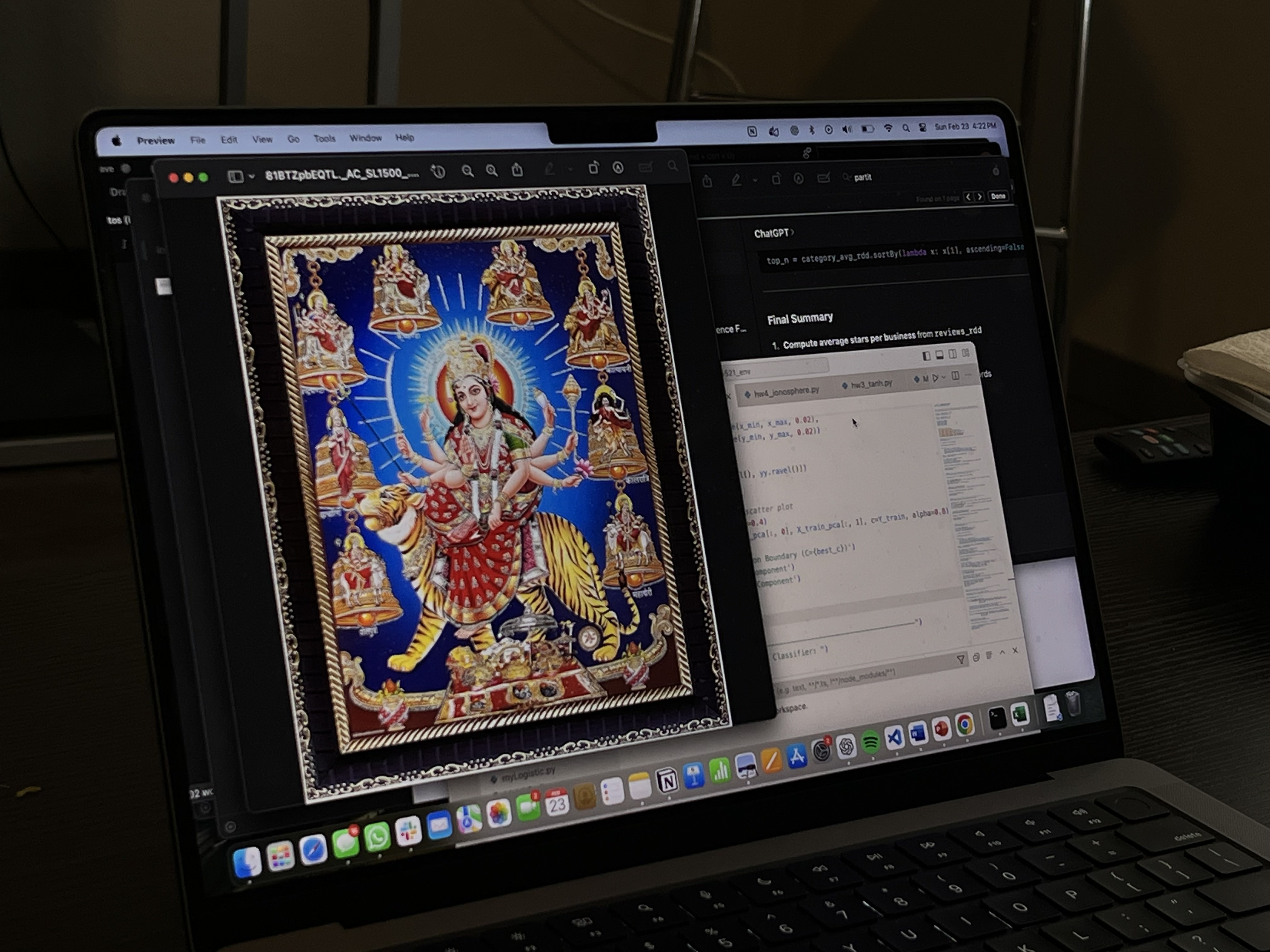Open Visual Studio Code from the Dock
The width and height of the screenshot is (1270, 952).
pos(895,737)
